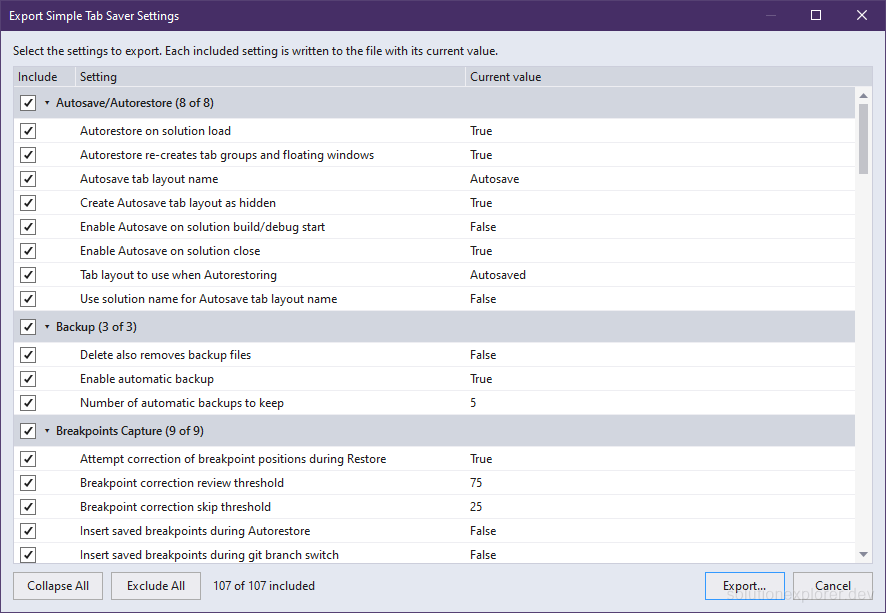886x613 pixels.
Task: Select the Autosave/Autorestore (8 of 8) header text
Action: (134, 103)
